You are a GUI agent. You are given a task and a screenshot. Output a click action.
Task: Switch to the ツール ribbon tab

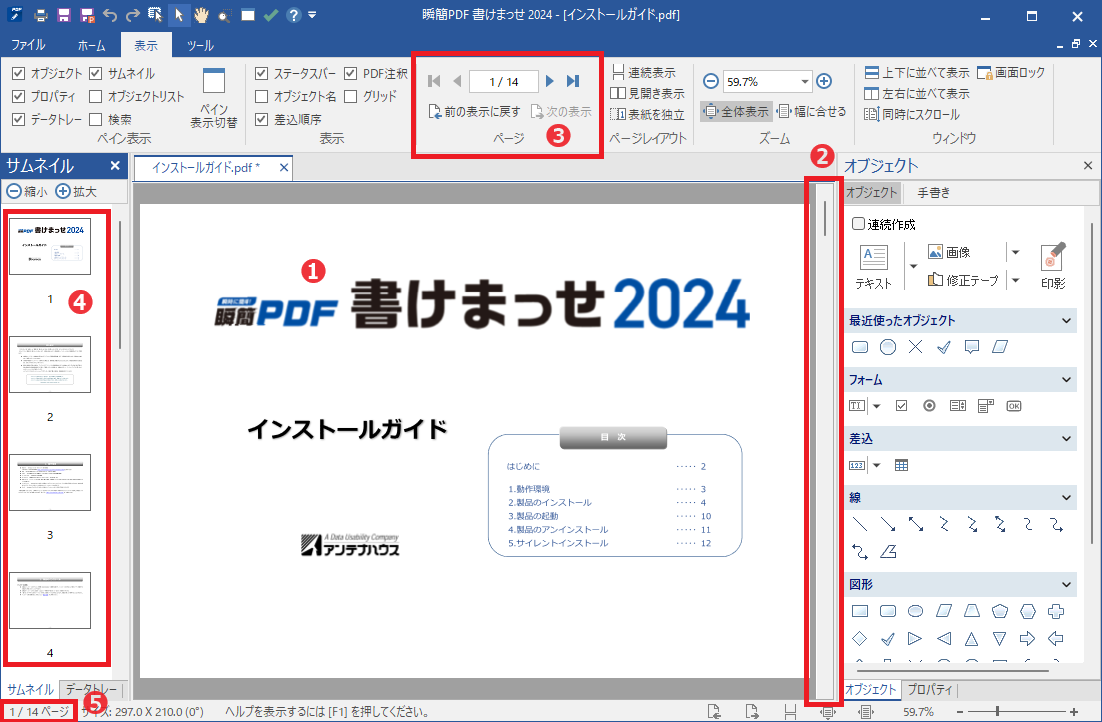[x=200, y=45]
